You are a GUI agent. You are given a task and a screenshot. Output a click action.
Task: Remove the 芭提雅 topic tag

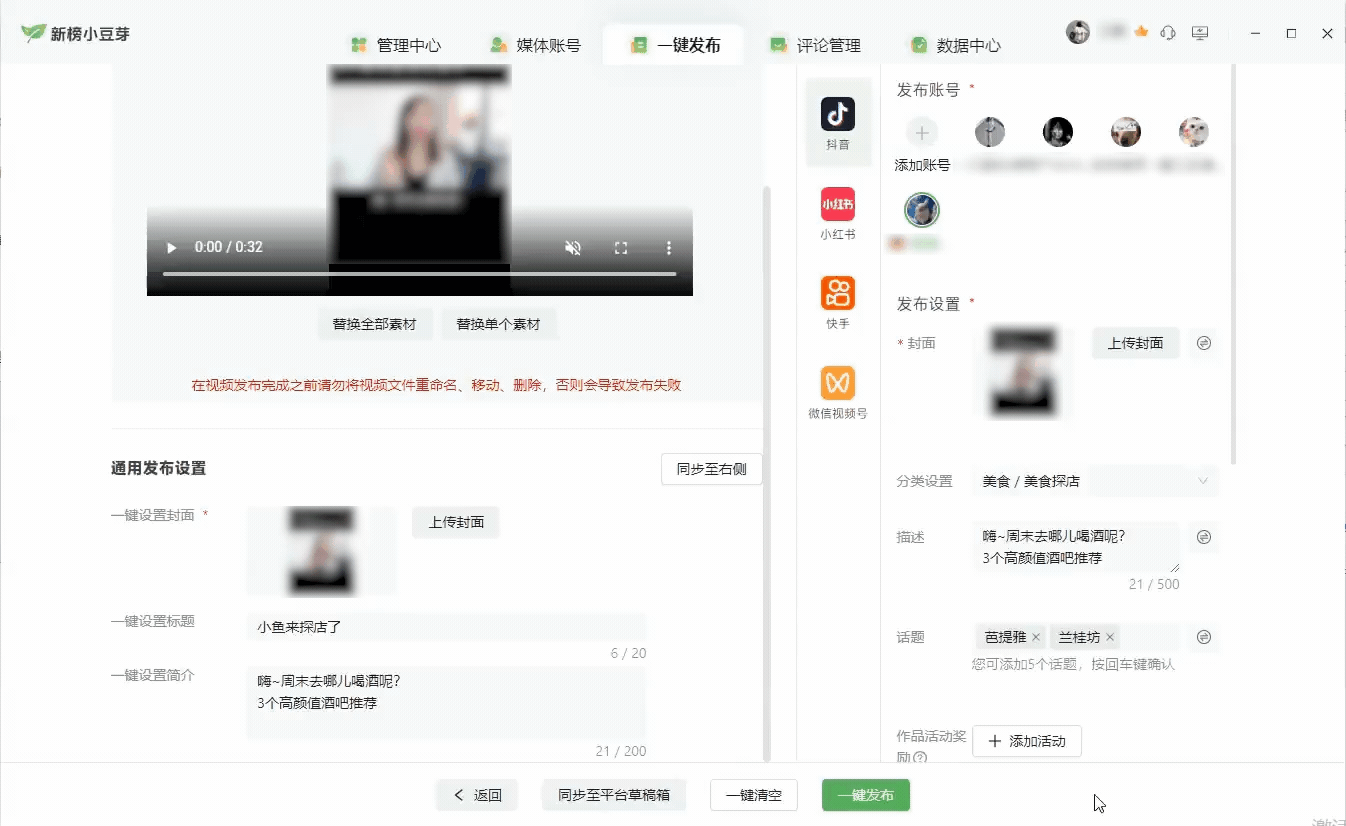pos(1036,637)
